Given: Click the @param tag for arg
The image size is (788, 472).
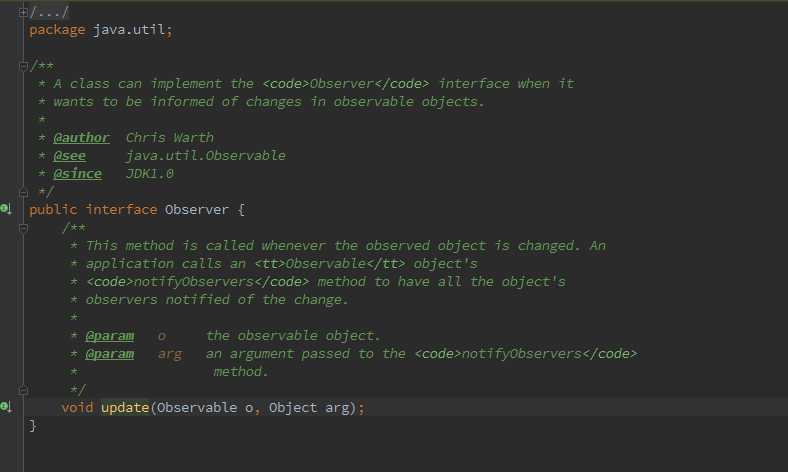Looking at the screenshot, I should (109, 354).
